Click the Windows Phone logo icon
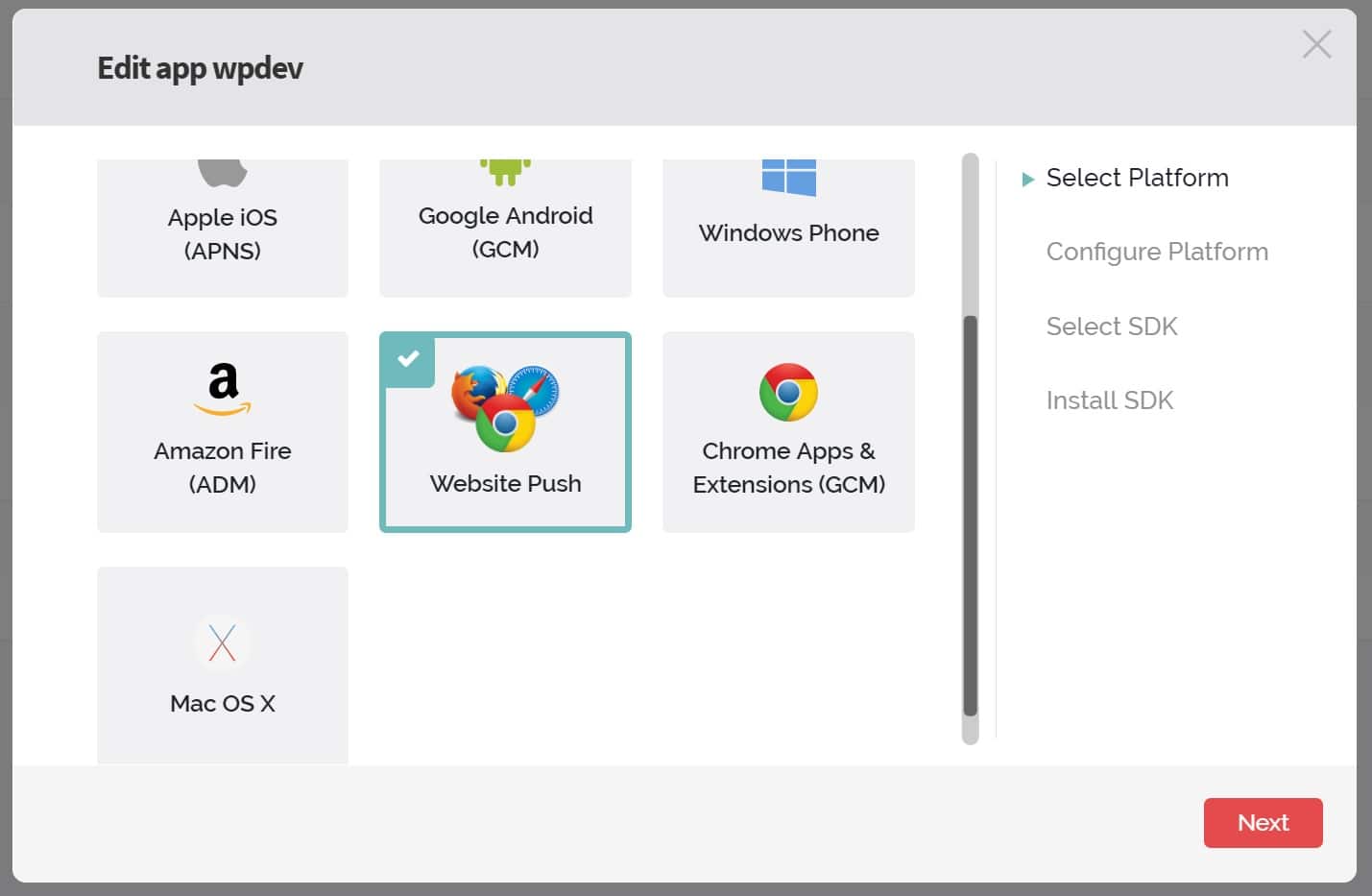The height and width of the screenshot is (896, 1372). pyautogui.click(x=788, y=178)
